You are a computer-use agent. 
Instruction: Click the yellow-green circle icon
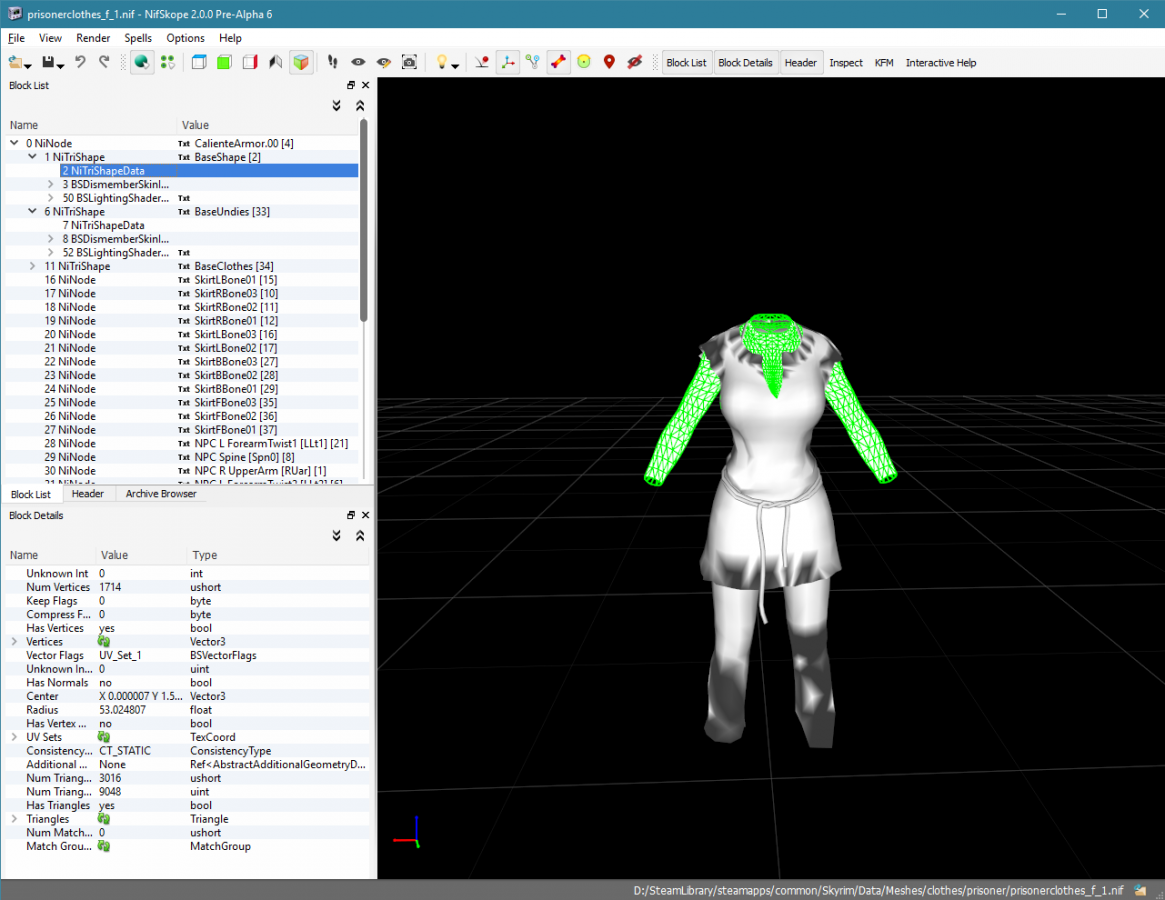(x=584, y=62)
